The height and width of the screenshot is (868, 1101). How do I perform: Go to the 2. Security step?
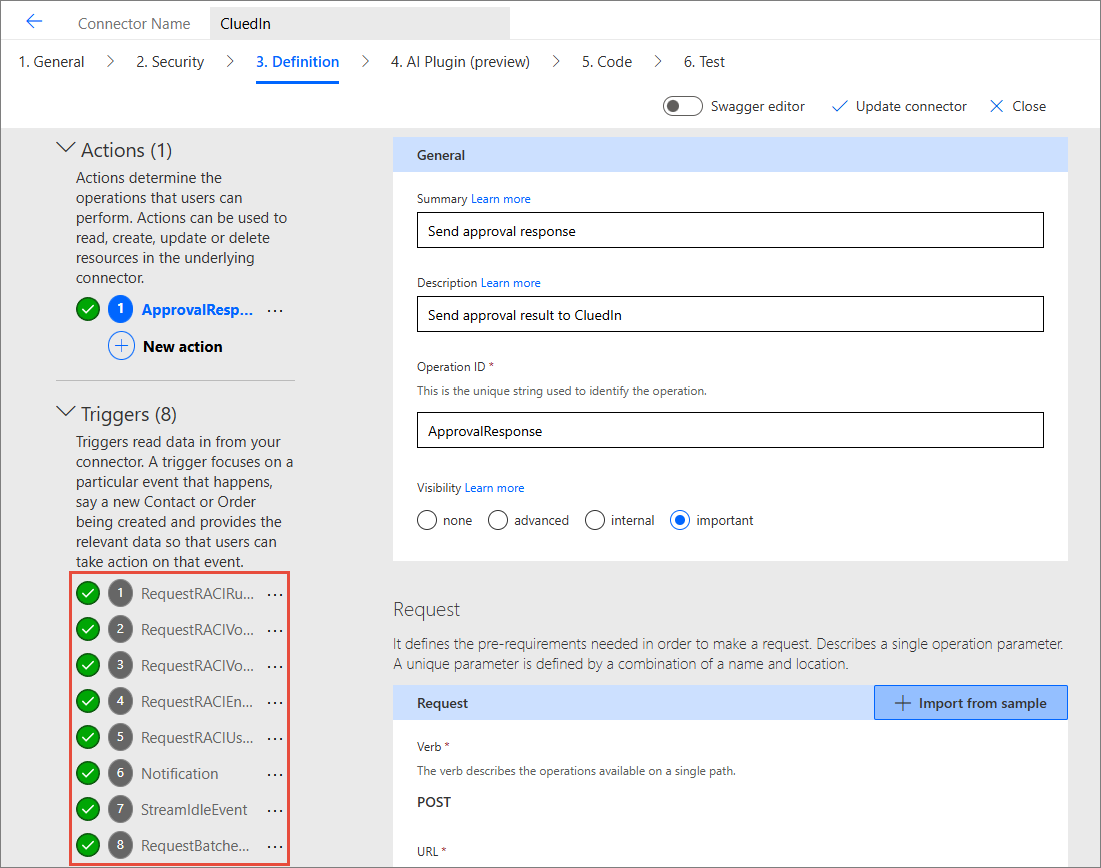[x=170, y=62]
